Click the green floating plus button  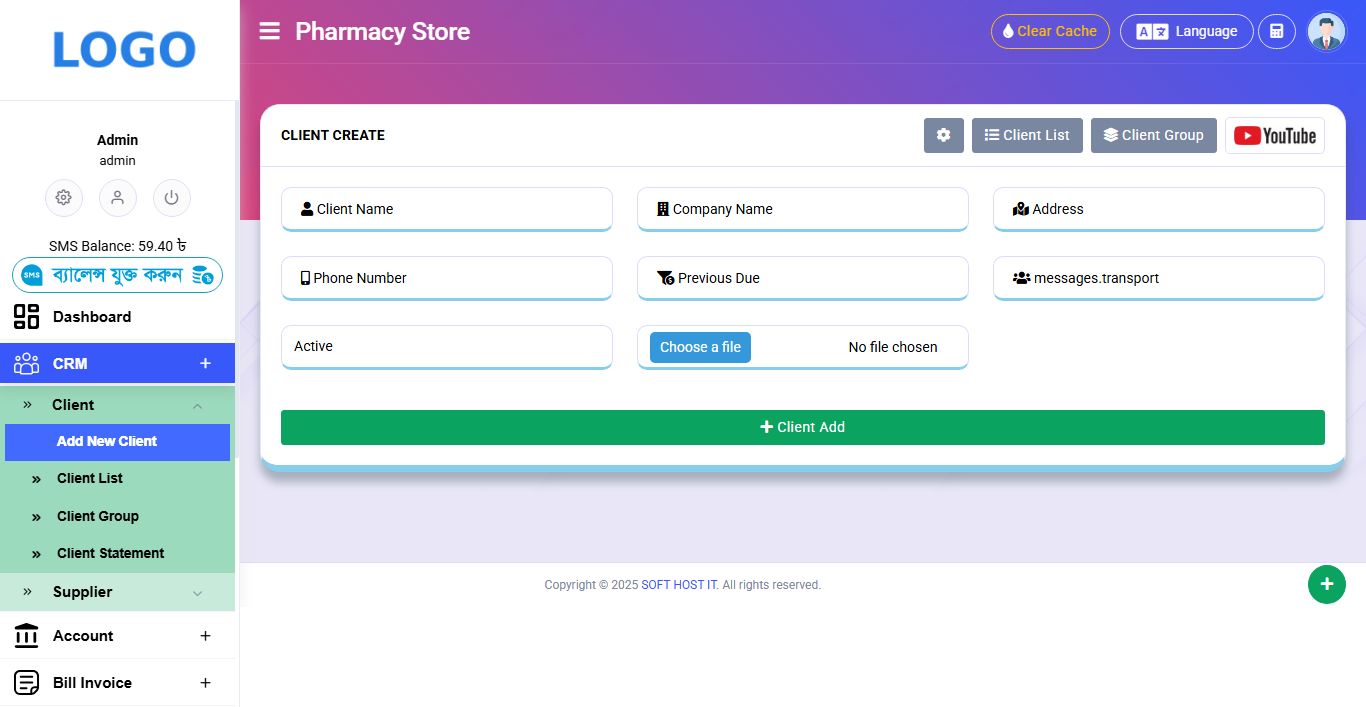pyautogui.click(x=1326, y=584)
